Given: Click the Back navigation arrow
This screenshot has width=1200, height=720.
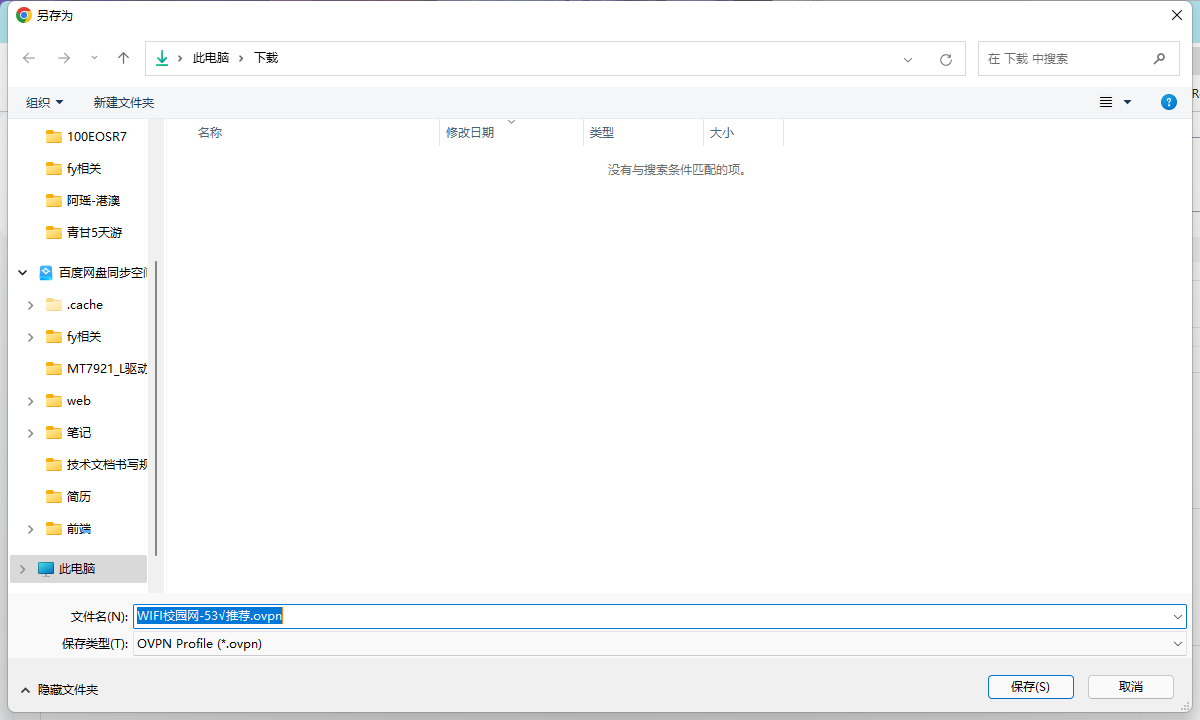Looking at the screenshot, I should pos(29,58).
